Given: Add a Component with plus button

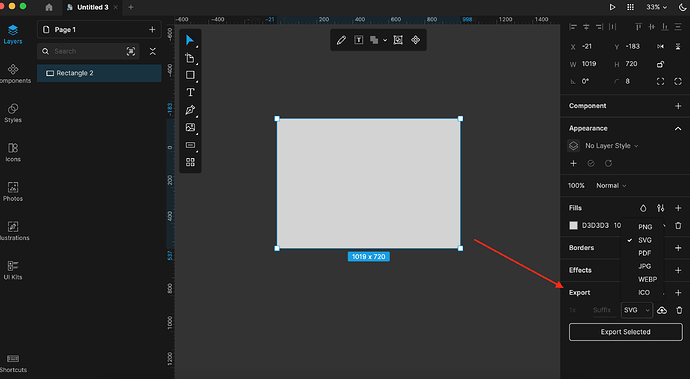Looking at the screenshot, I should coord(678,106).
